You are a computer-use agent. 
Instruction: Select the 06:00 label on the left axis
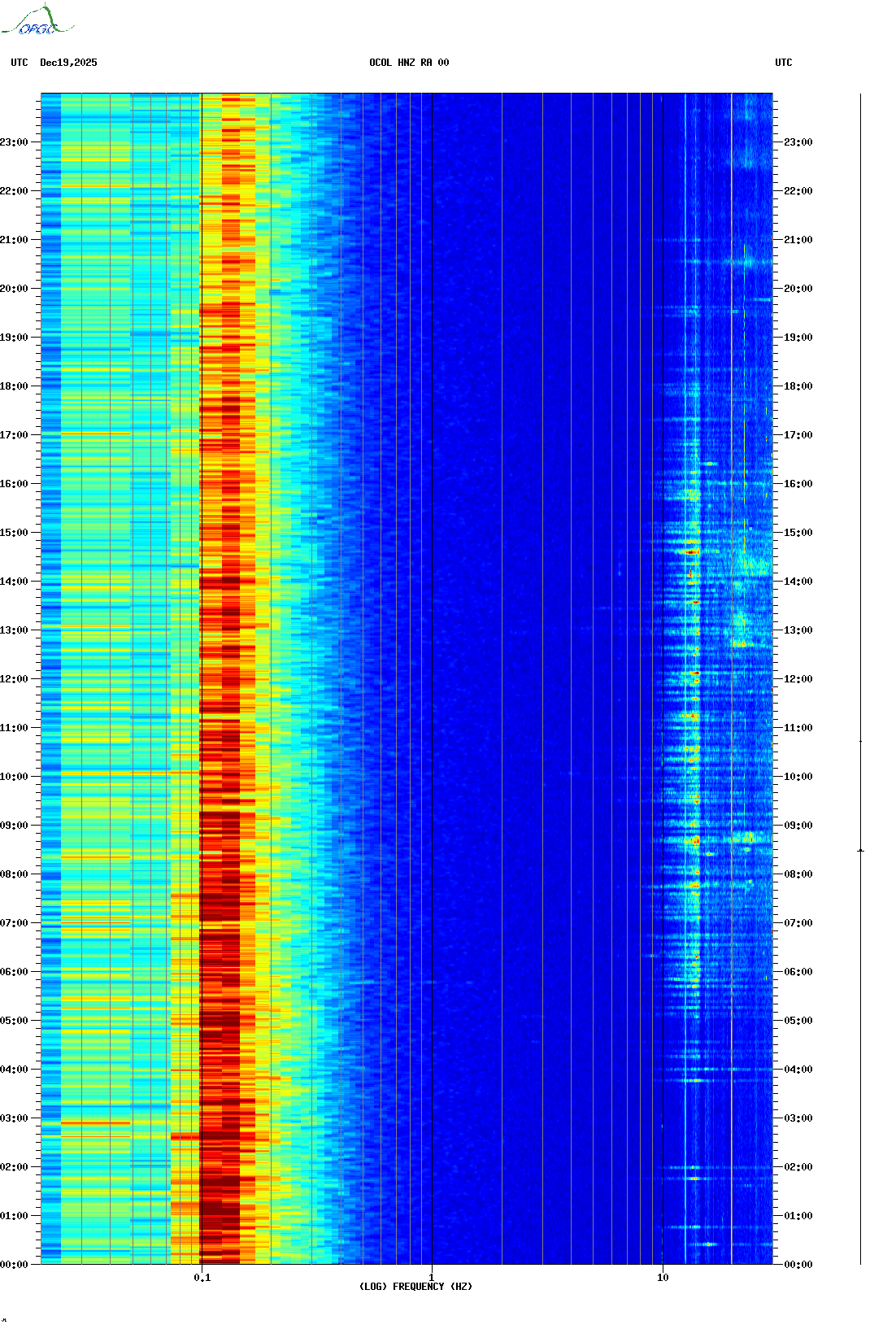(x=14, y=972)
